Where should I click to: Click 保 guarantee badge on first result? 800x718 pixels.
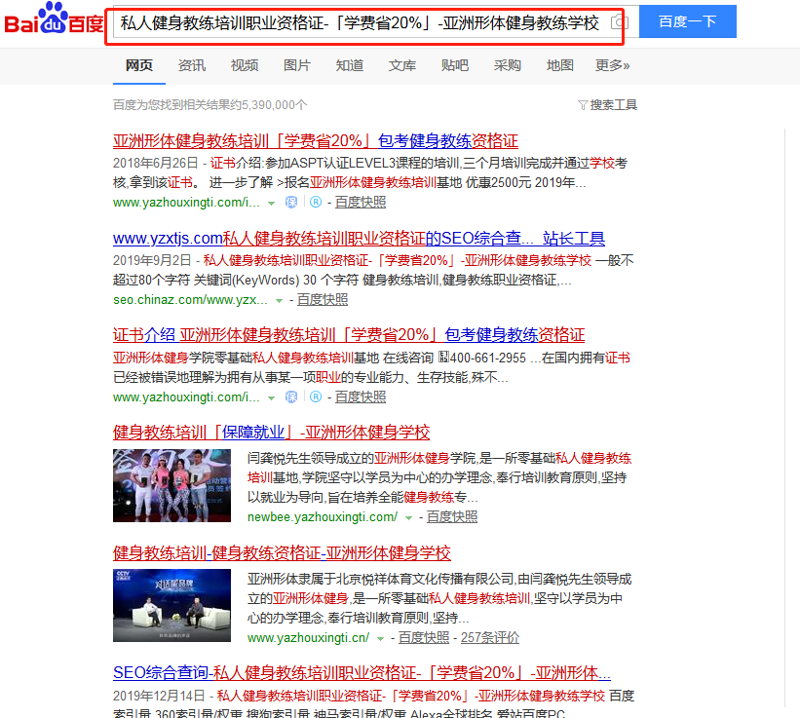click(x=291, y=202)
